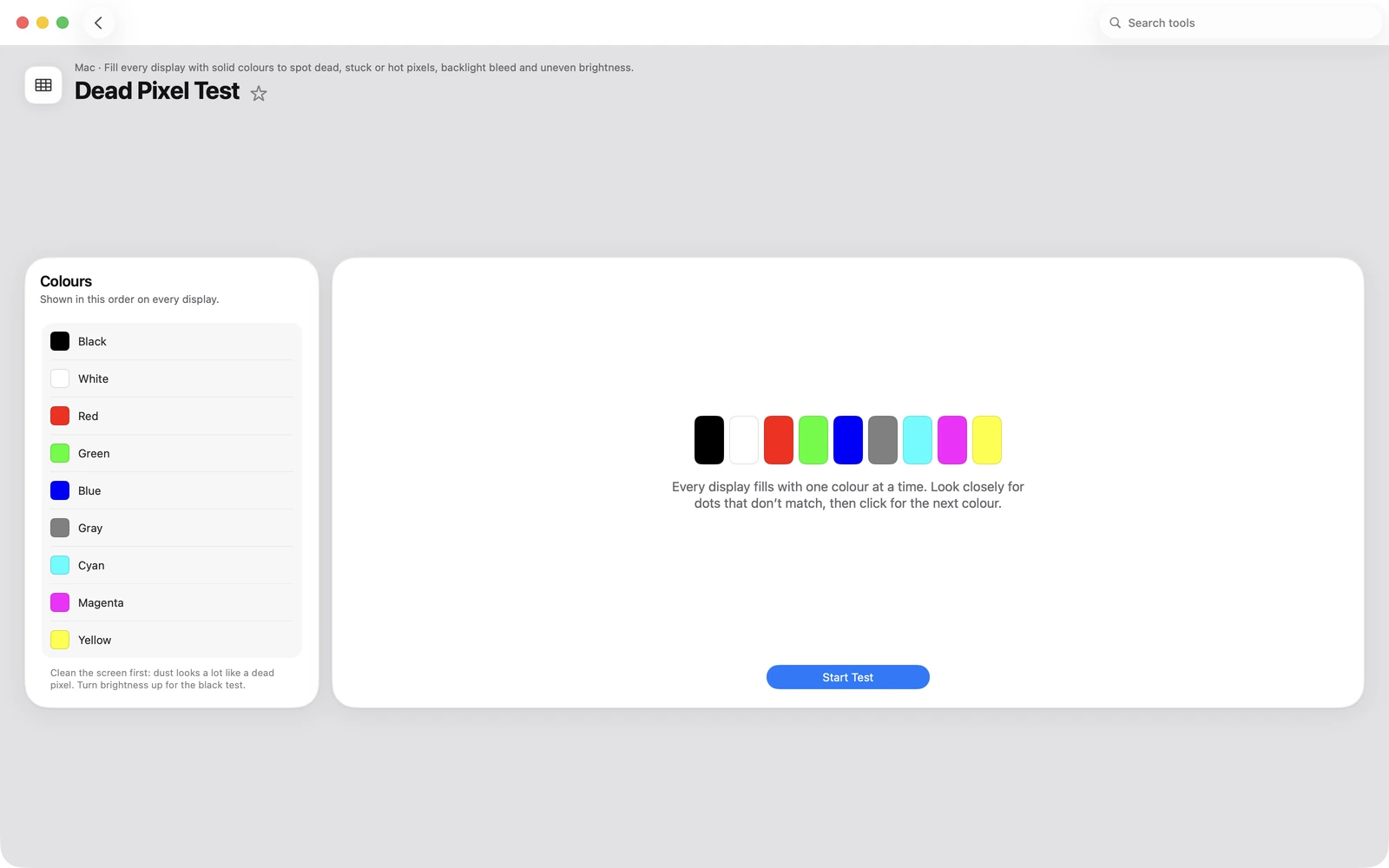Click the "Colours" panel heading

66,281
